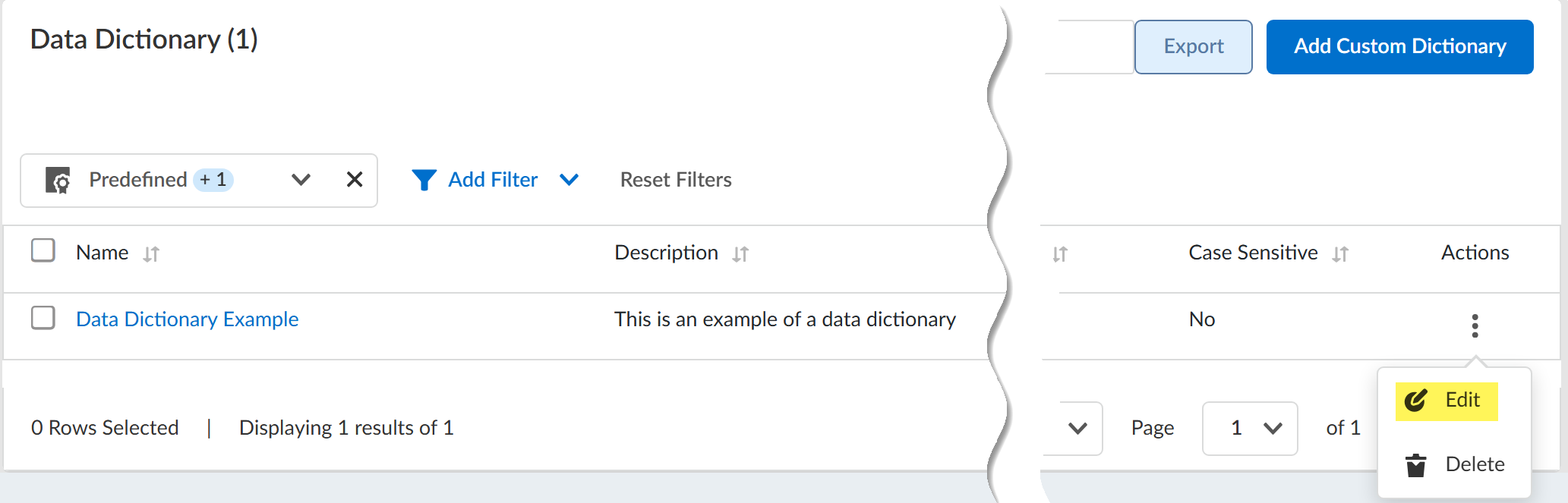
Task: Toggle the select-all header checkbox
Action: 43,250
